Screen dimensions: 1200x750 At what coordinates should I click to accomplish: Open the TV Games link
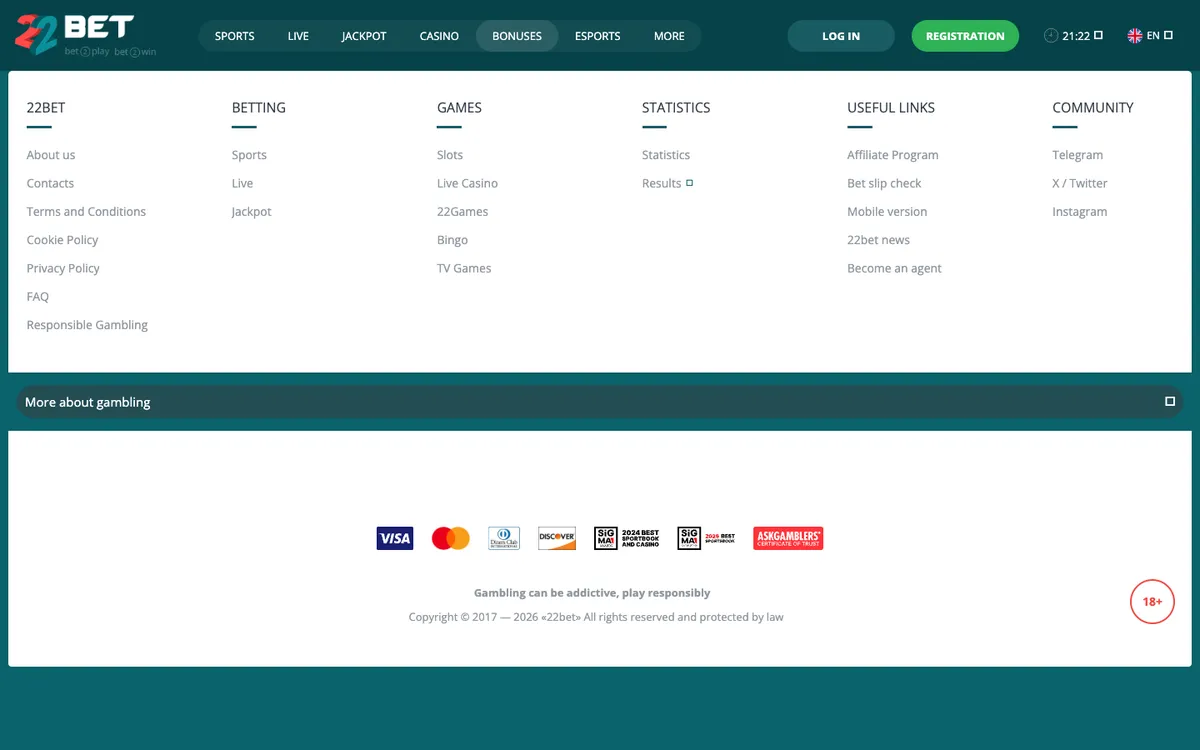click(x=464, y=268)
